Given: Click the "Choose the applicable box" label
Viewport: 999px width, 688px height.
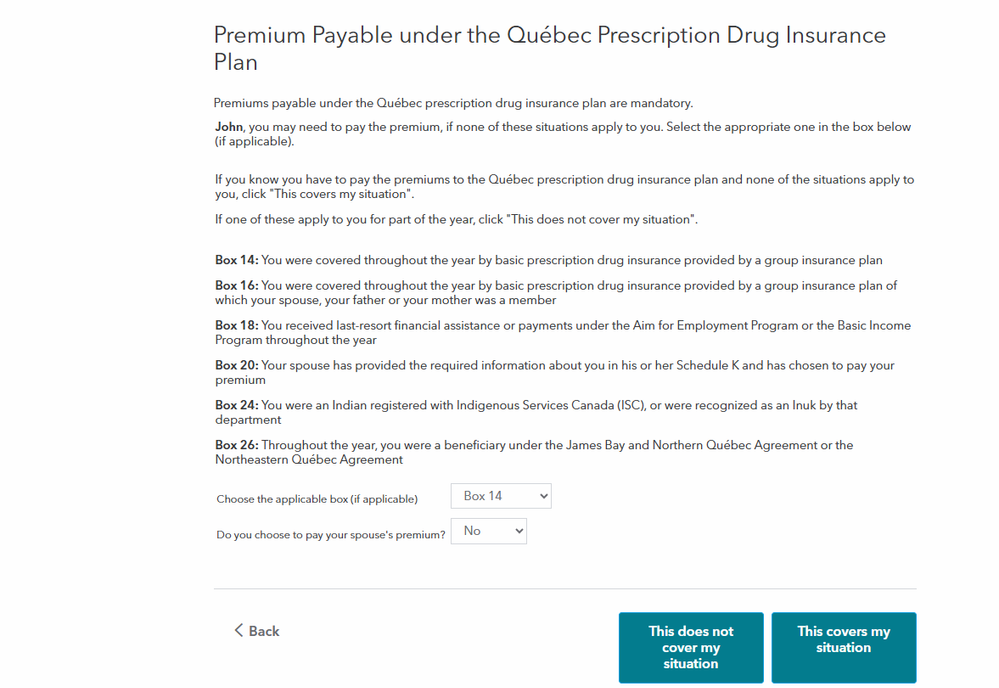Looking at the screenshot, I should point(317,499).
